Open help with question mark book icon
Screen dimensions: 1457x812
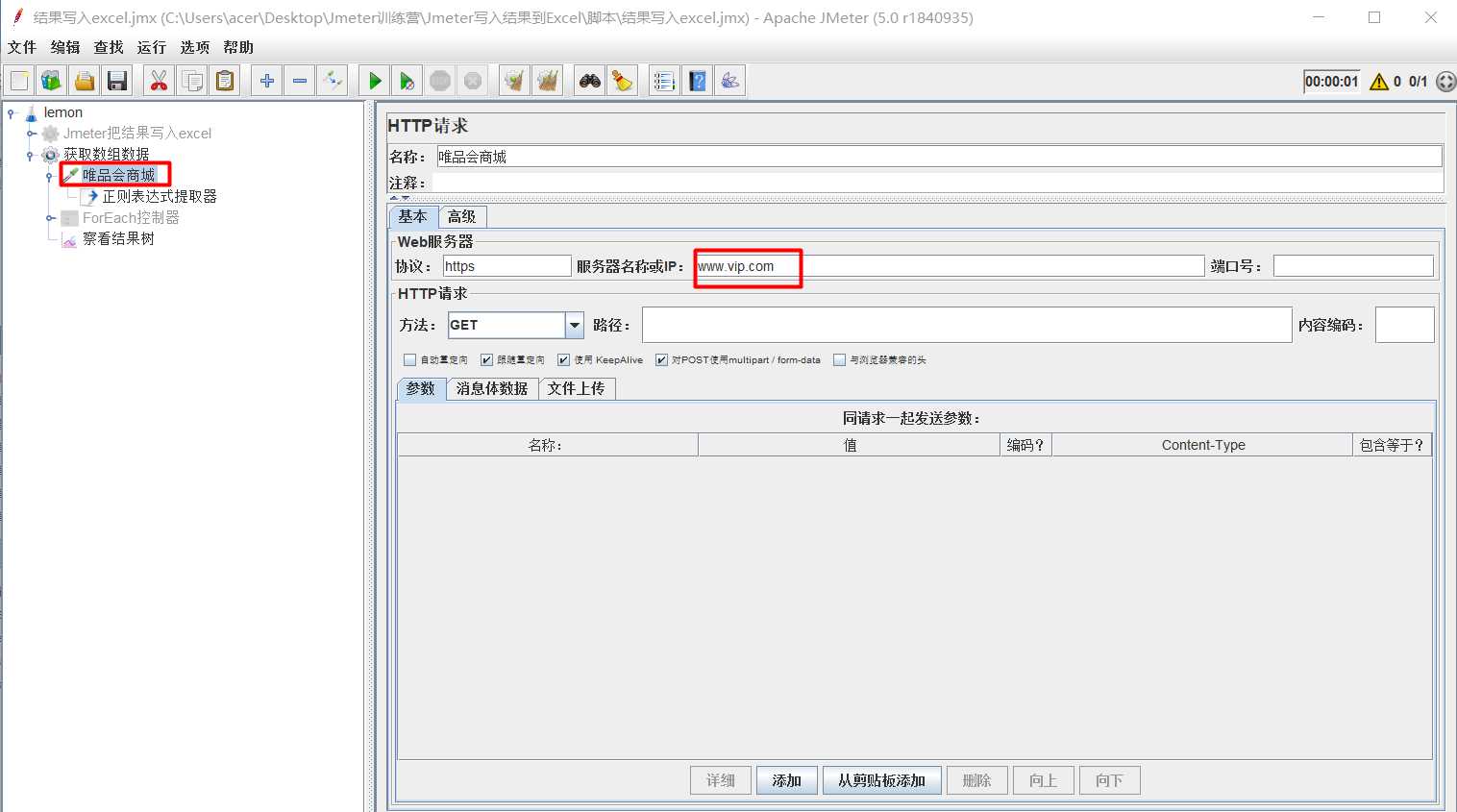coord(698,81)
